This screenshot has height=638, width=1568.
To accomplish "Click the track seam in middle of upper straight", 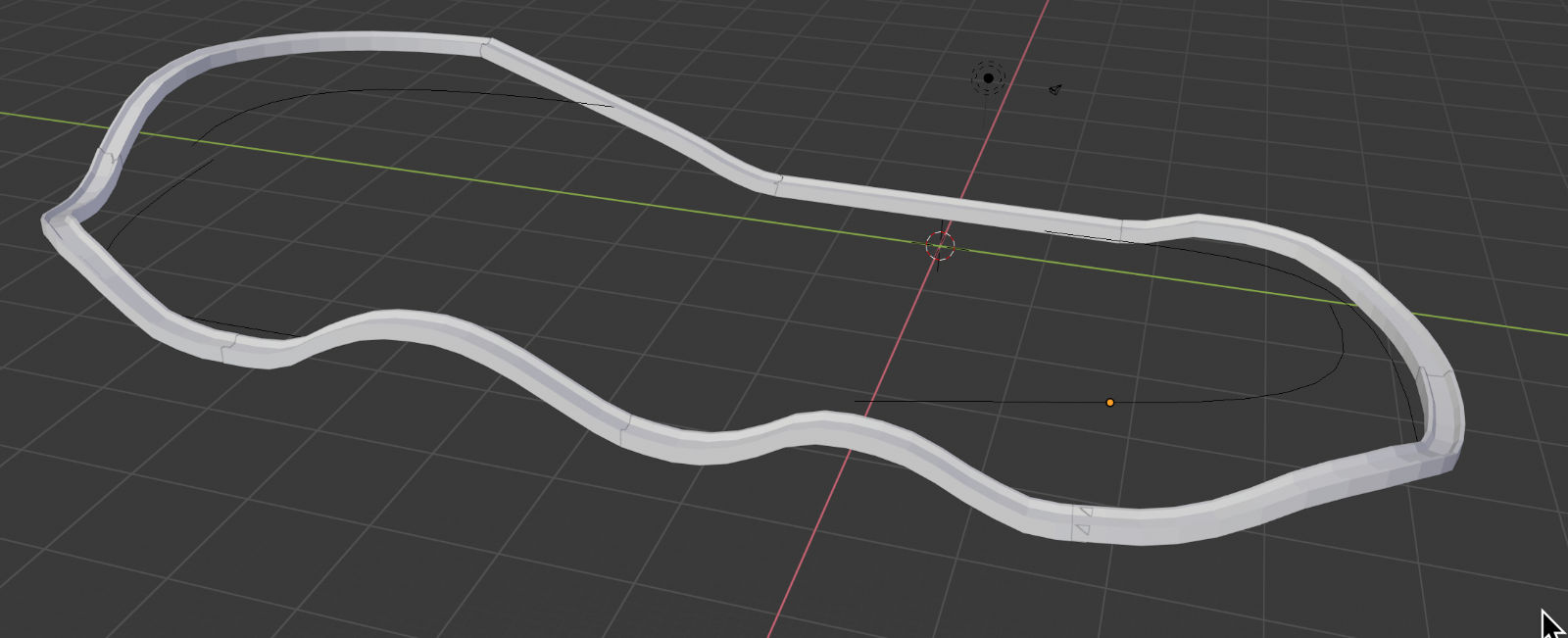I will pyautogui.click(x=779, y=184).
